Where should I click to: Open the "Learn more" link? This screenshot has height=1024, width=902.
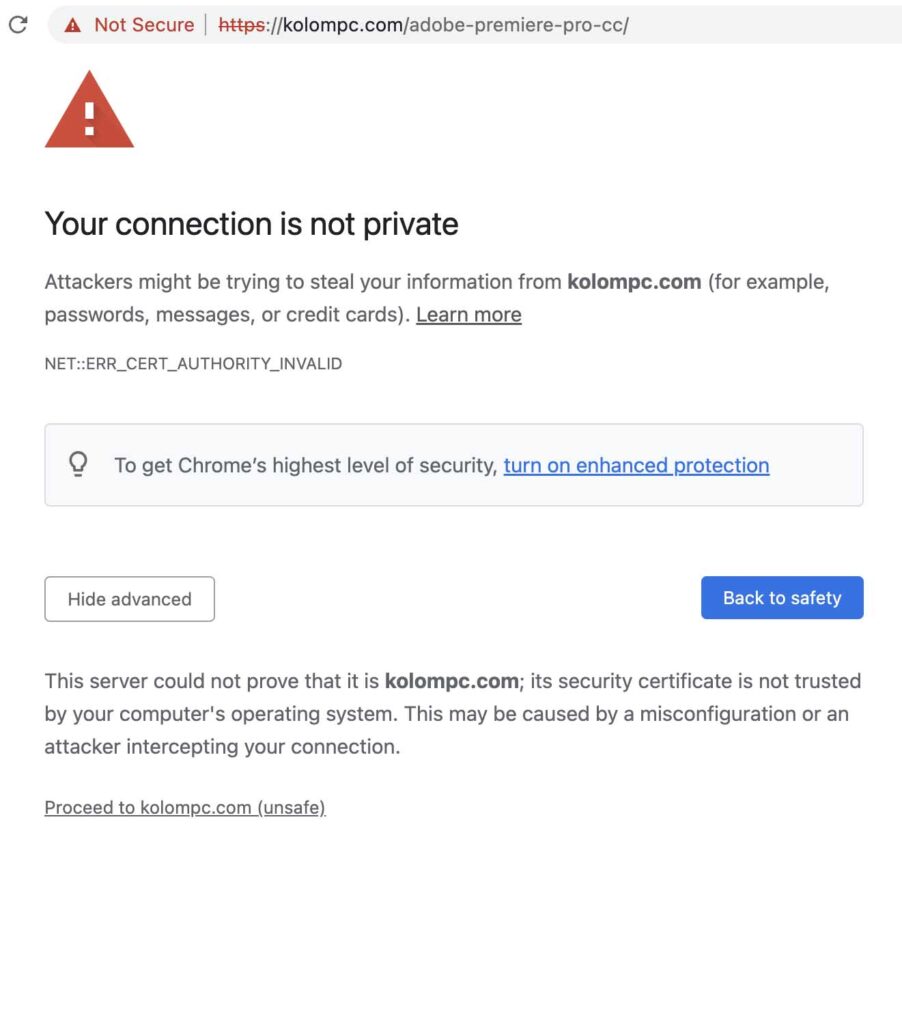tap(468, 314)
